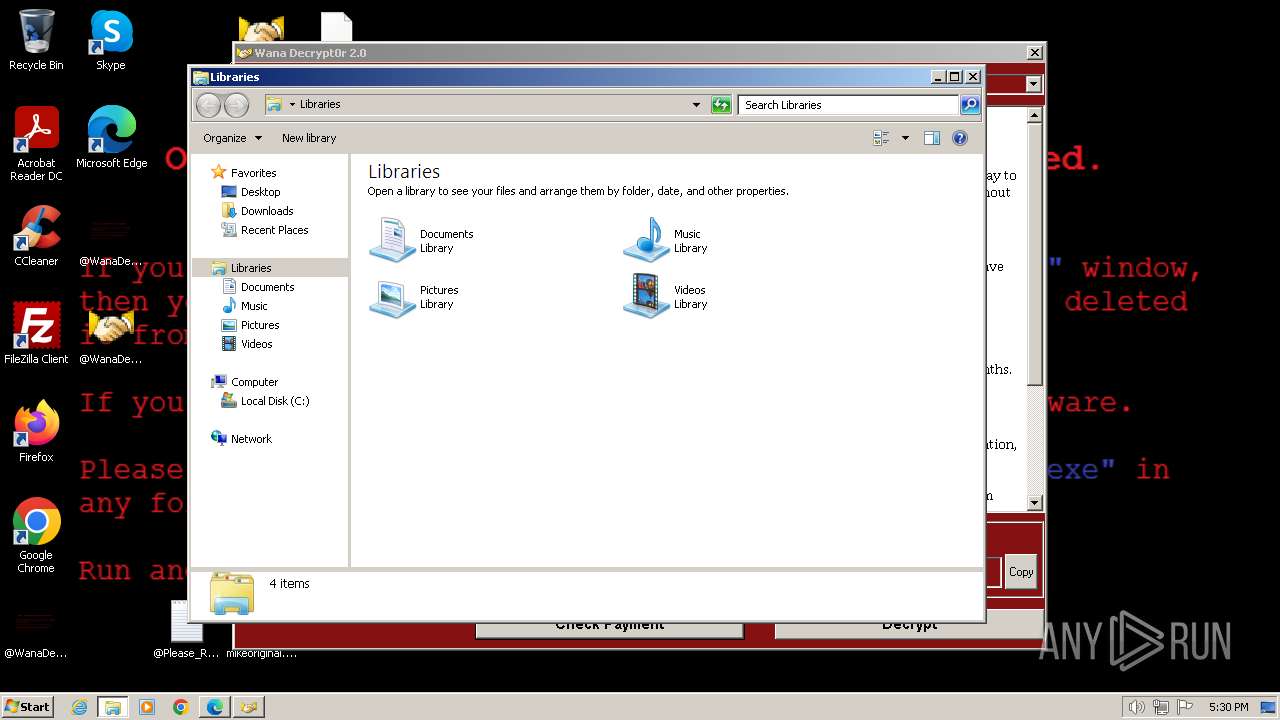
Task: Click the Explorer taskbar button
Action: click(x=113, y=707)
